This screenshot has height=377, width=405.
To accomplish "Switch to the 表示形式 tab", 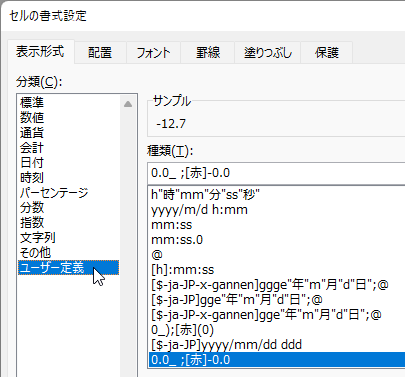I will point(41,52).
